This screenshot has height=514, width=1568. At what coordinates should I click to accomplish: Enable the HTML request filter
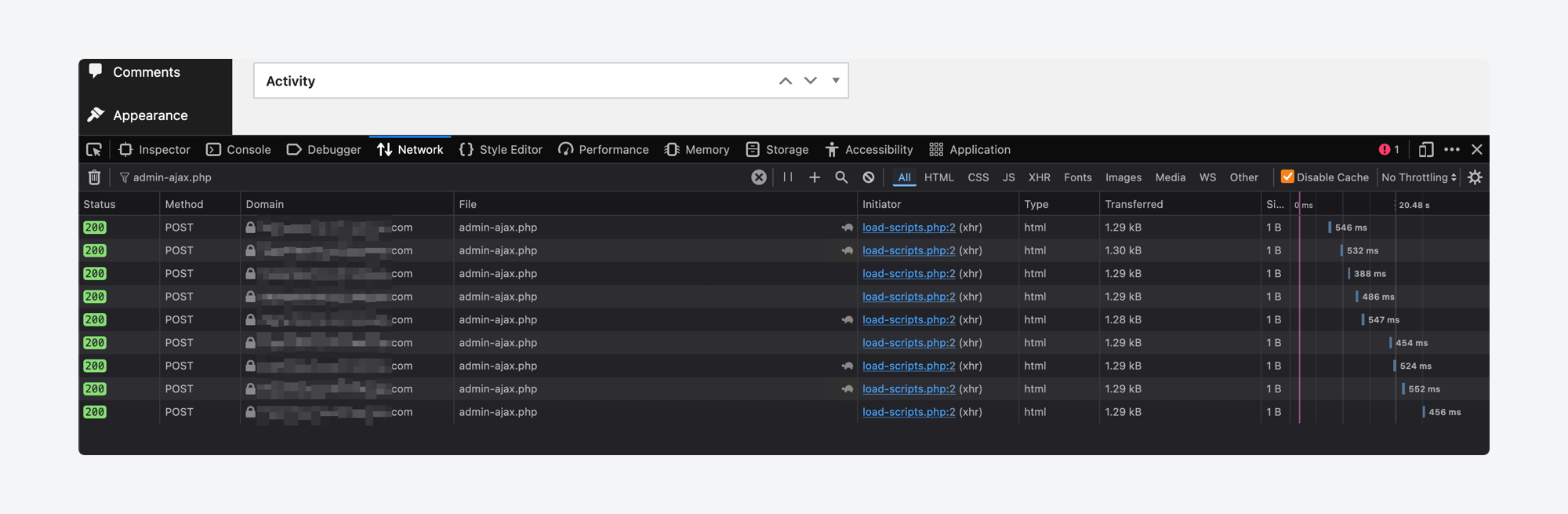pos(938,177)
